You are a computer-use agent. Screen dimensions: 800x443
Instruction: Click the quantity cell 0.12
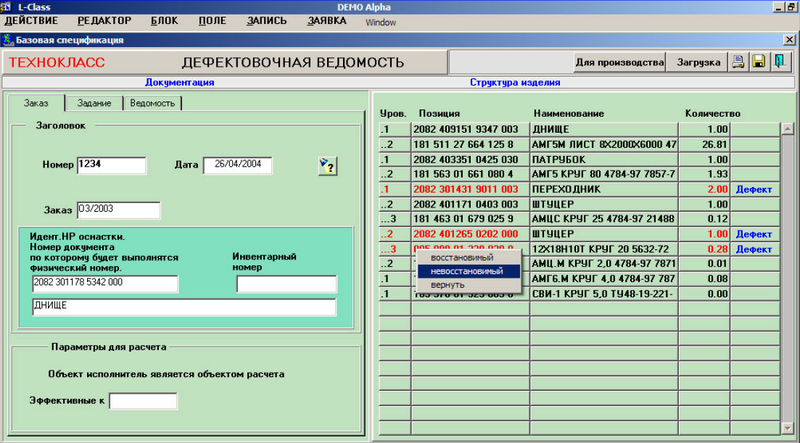tap(704, 219)
